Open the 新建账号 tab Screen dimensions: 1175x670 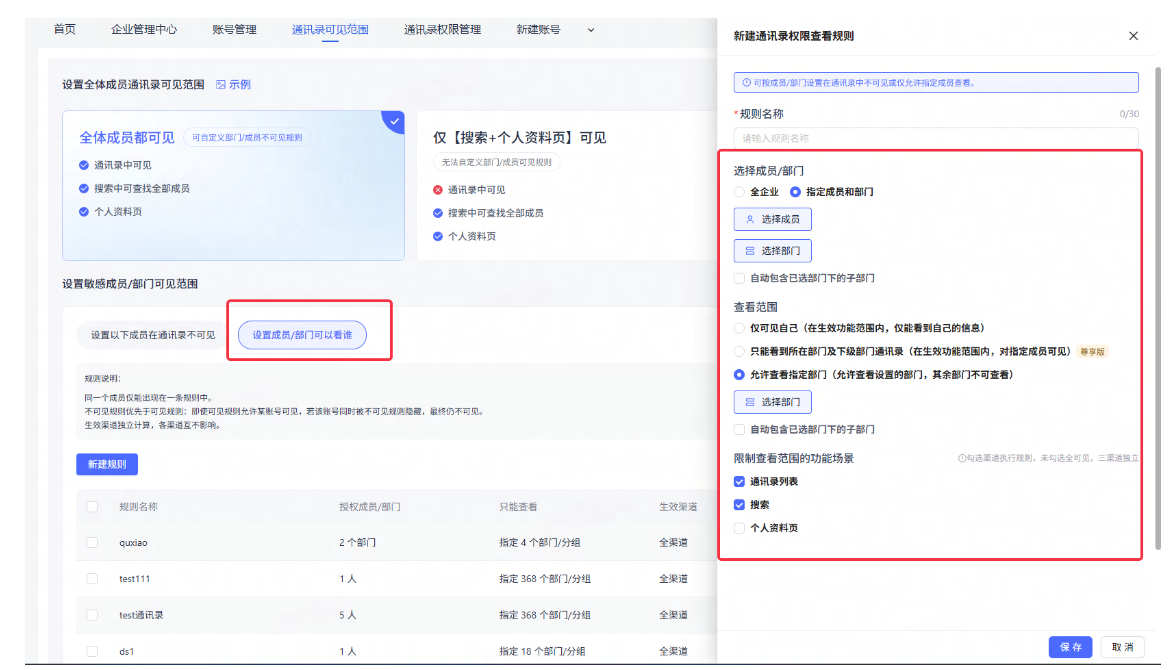tap(538, 29)
